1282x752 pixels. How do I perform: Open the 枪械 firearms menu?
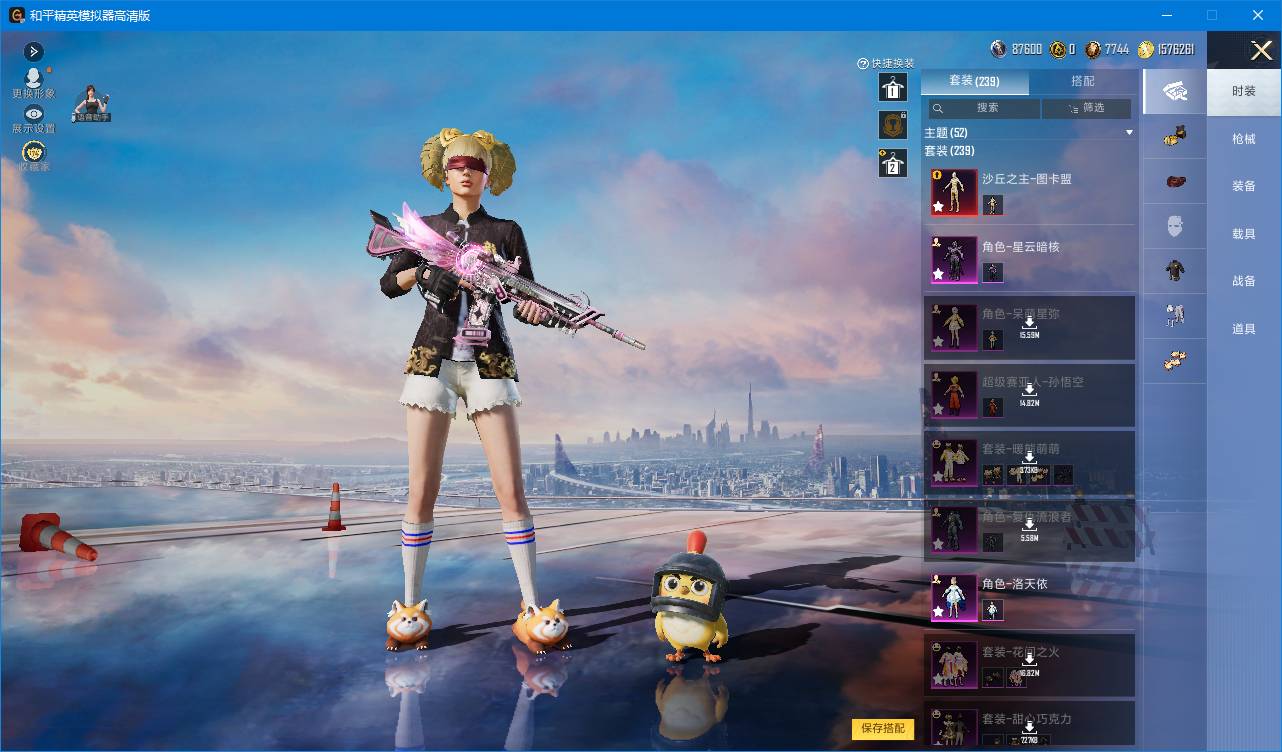point(1243,139)
